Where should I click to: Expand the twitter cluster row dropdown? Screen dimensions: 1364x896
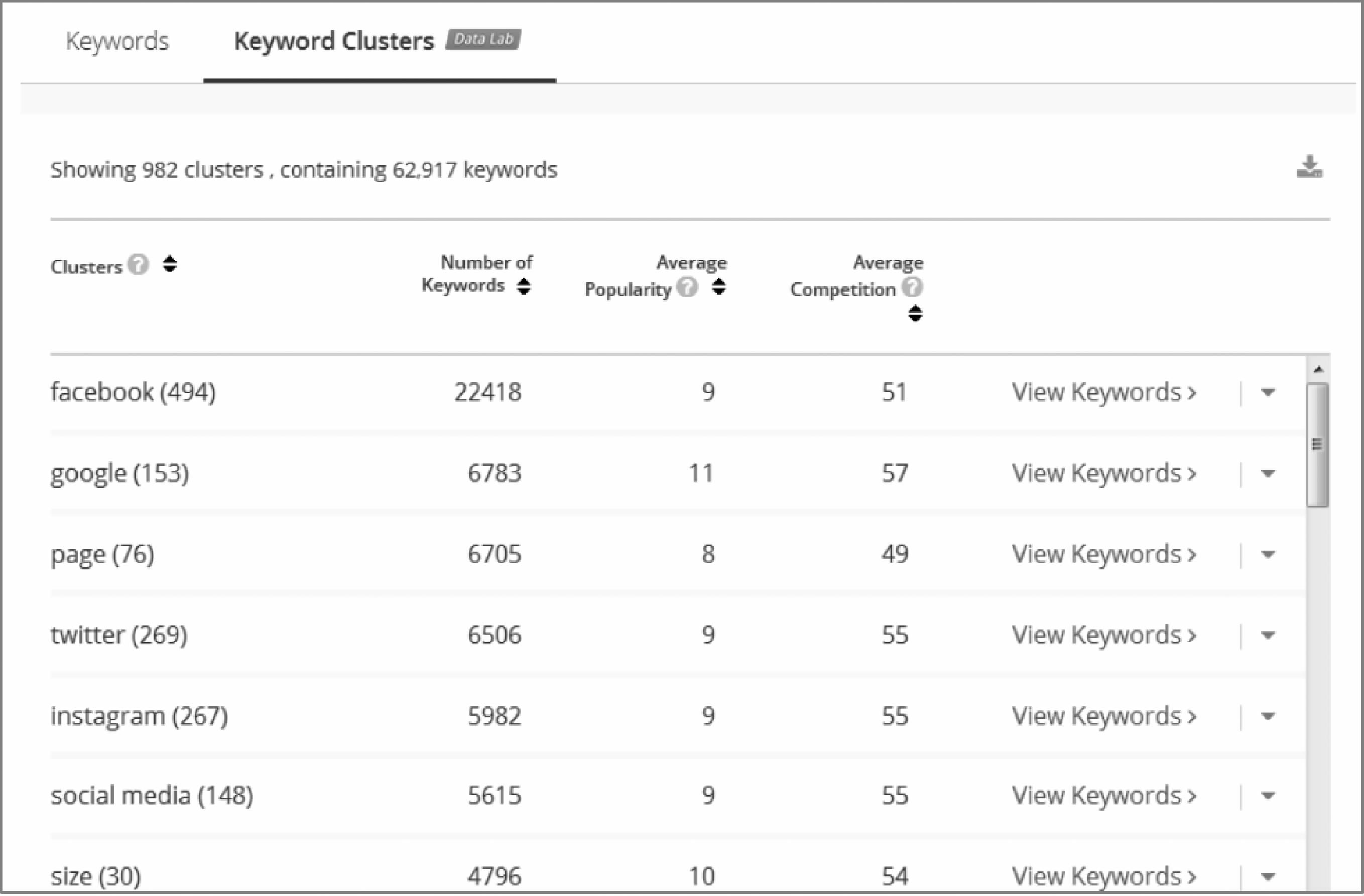pos(1268,635)
